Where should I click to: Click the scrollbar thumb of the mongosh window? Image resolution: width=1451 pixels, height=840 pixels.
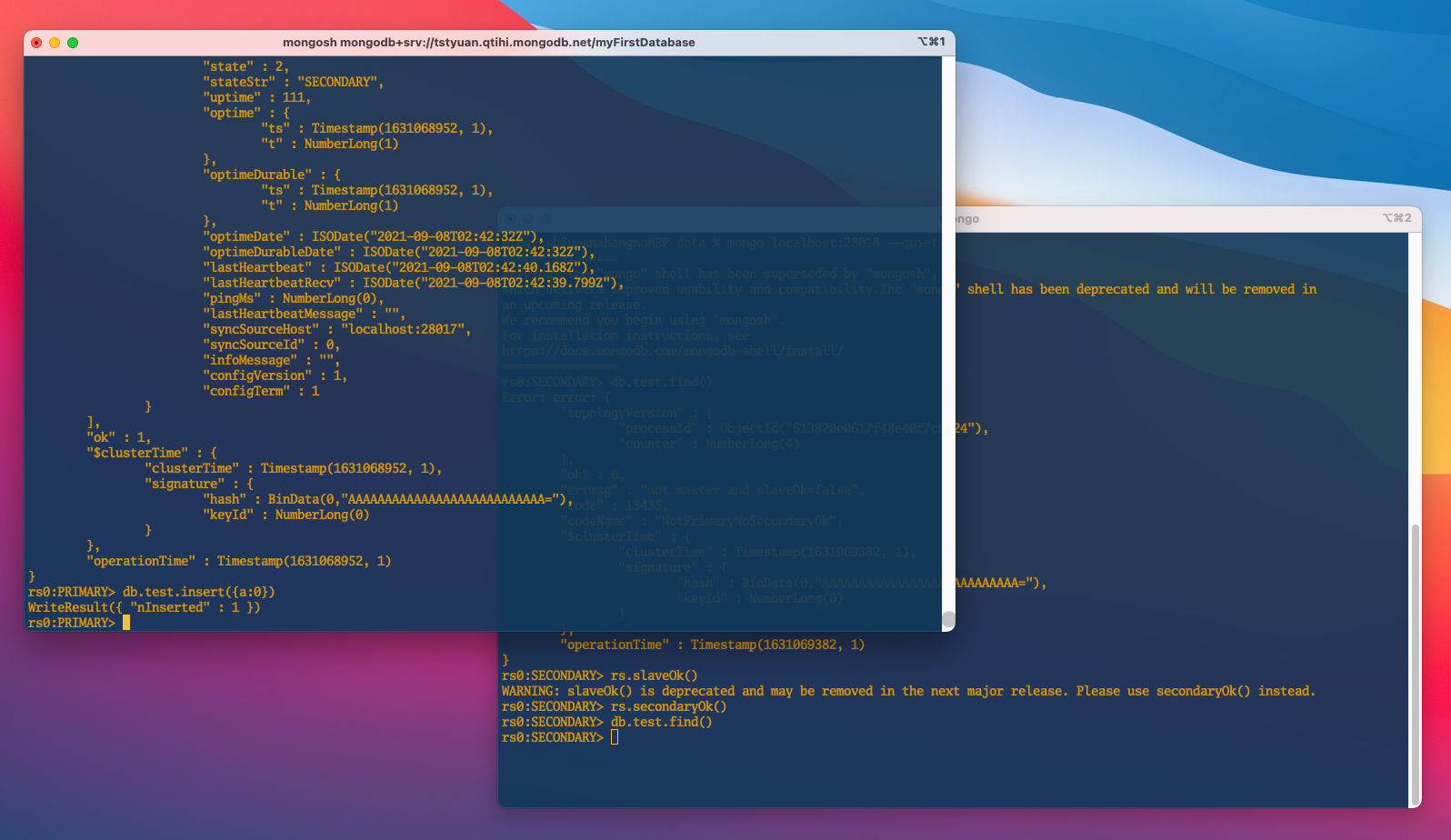(x=948, y=620)
